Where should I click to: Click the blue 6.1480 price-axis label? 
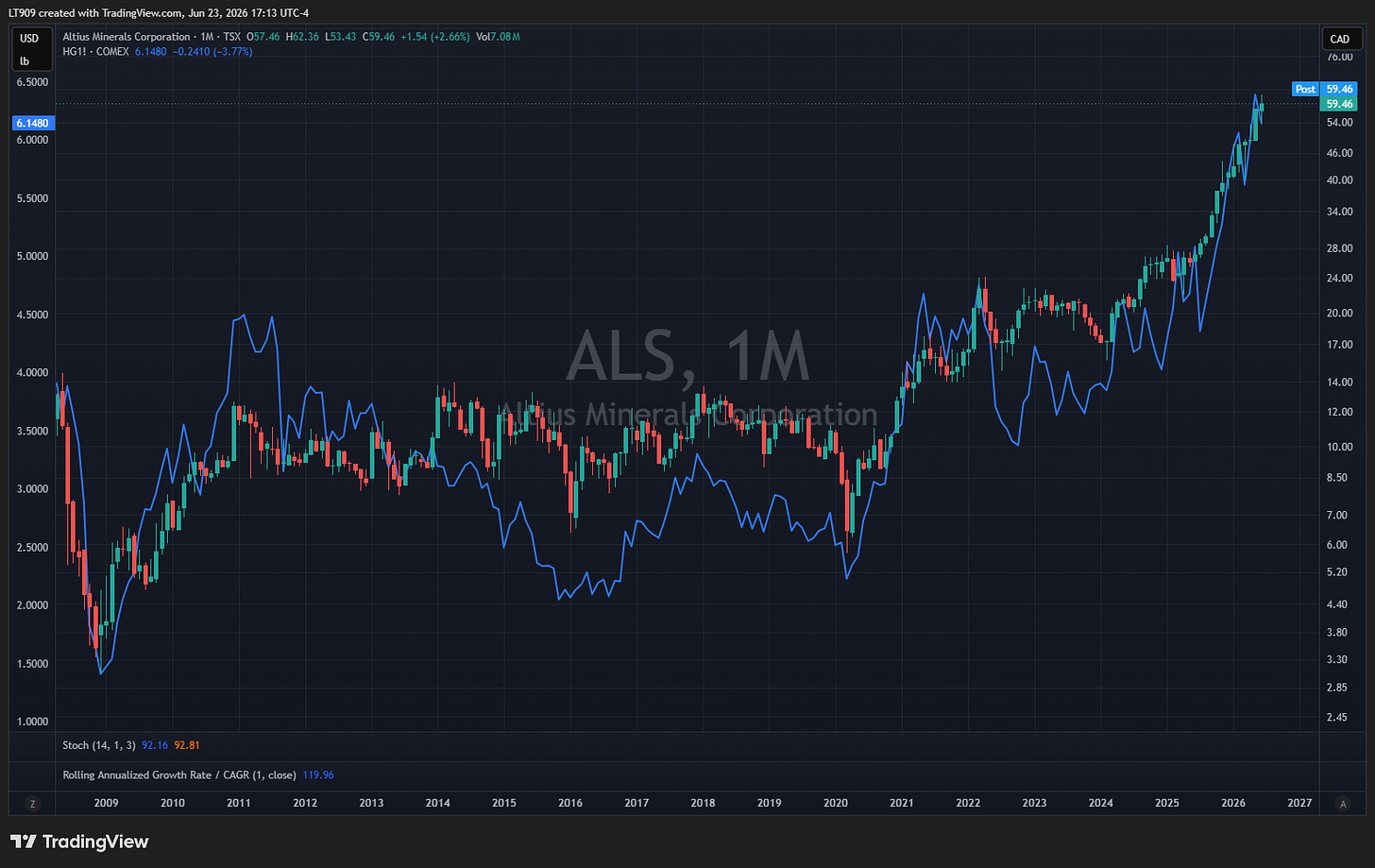(32, 123)
